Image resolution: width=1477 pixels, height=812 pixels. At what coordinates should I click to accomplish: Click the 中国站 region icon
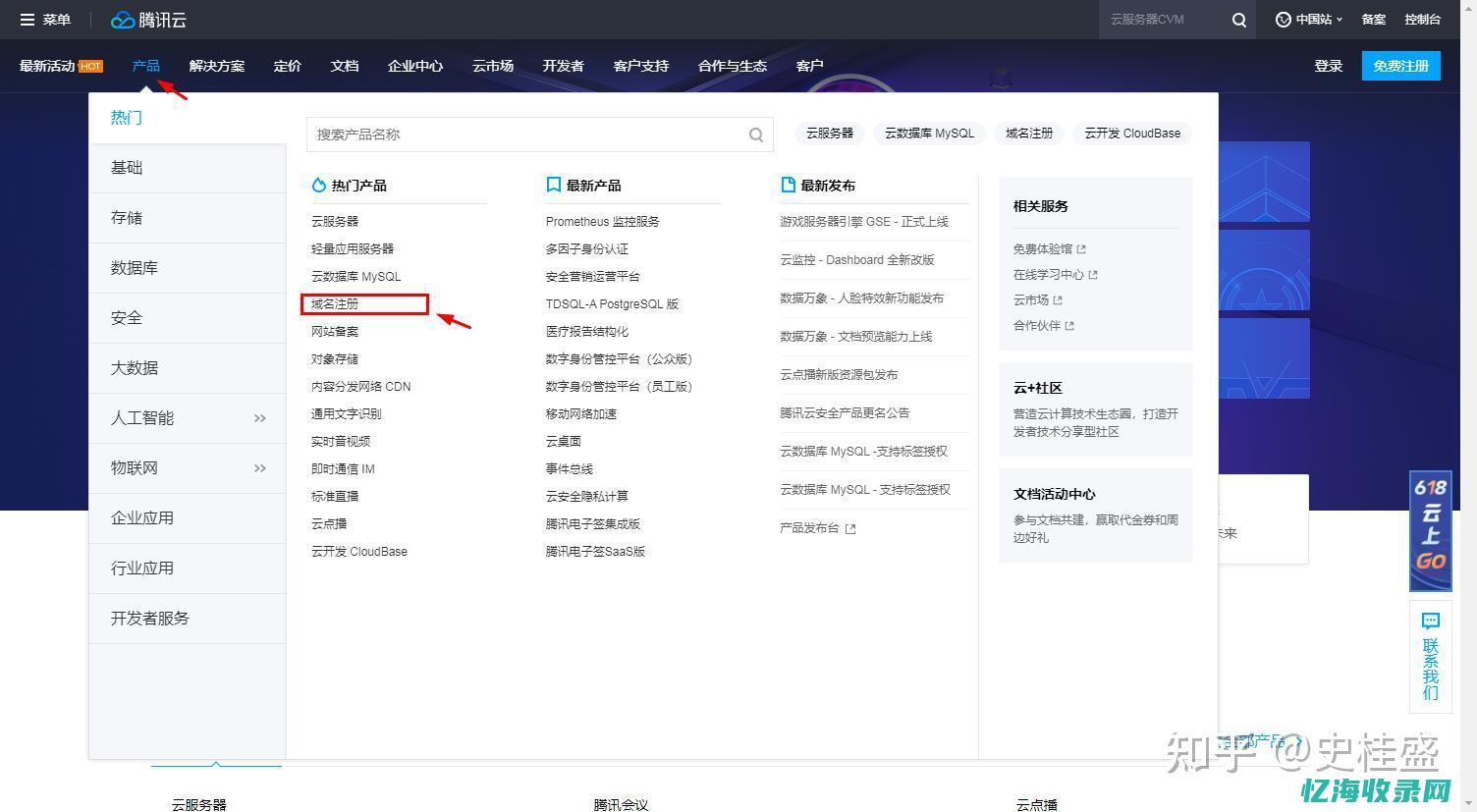coord(1283,20)
